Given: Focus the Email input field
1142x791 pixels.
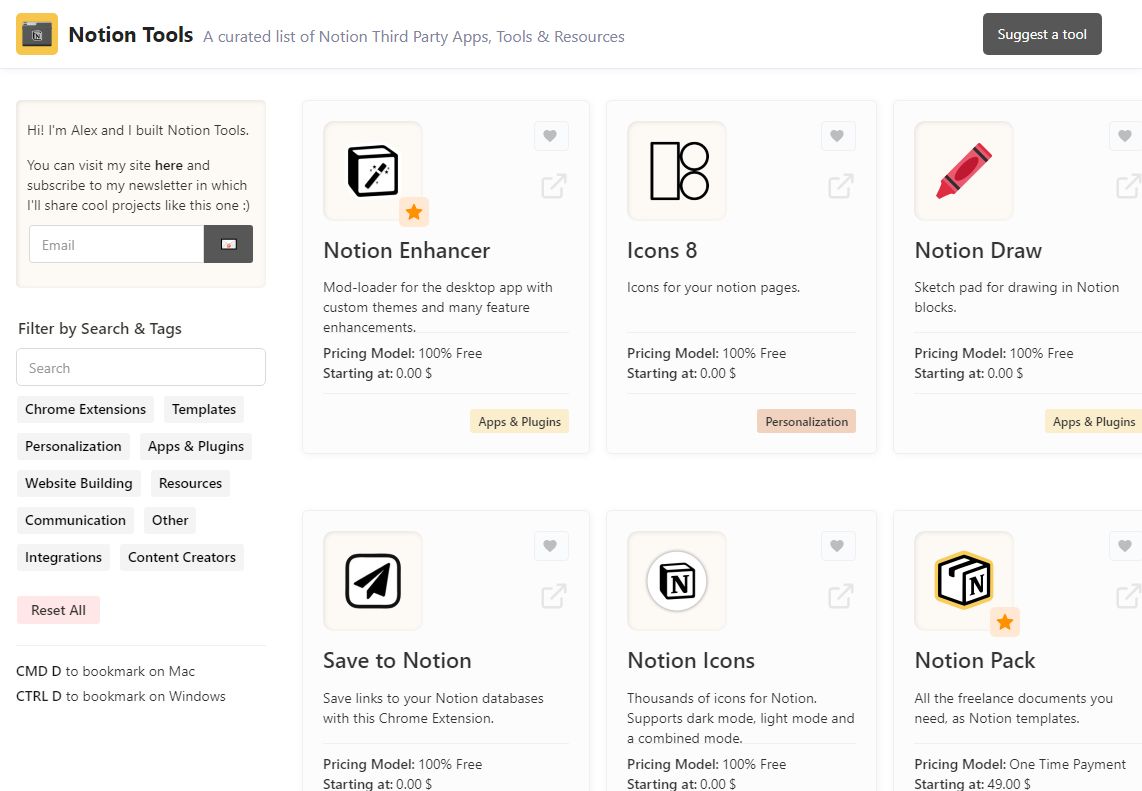Looking at the screenshot, I should [x=117, y=244].
